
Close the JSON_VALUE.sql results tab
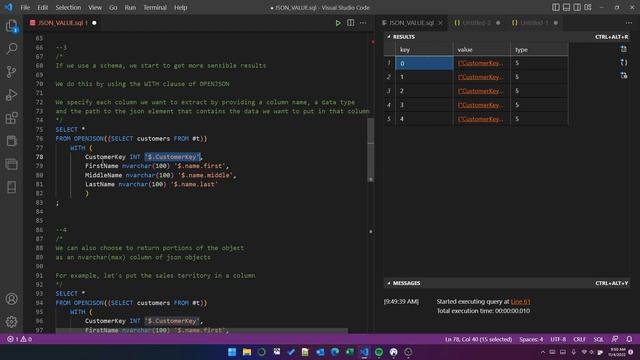tap(440, 23)
